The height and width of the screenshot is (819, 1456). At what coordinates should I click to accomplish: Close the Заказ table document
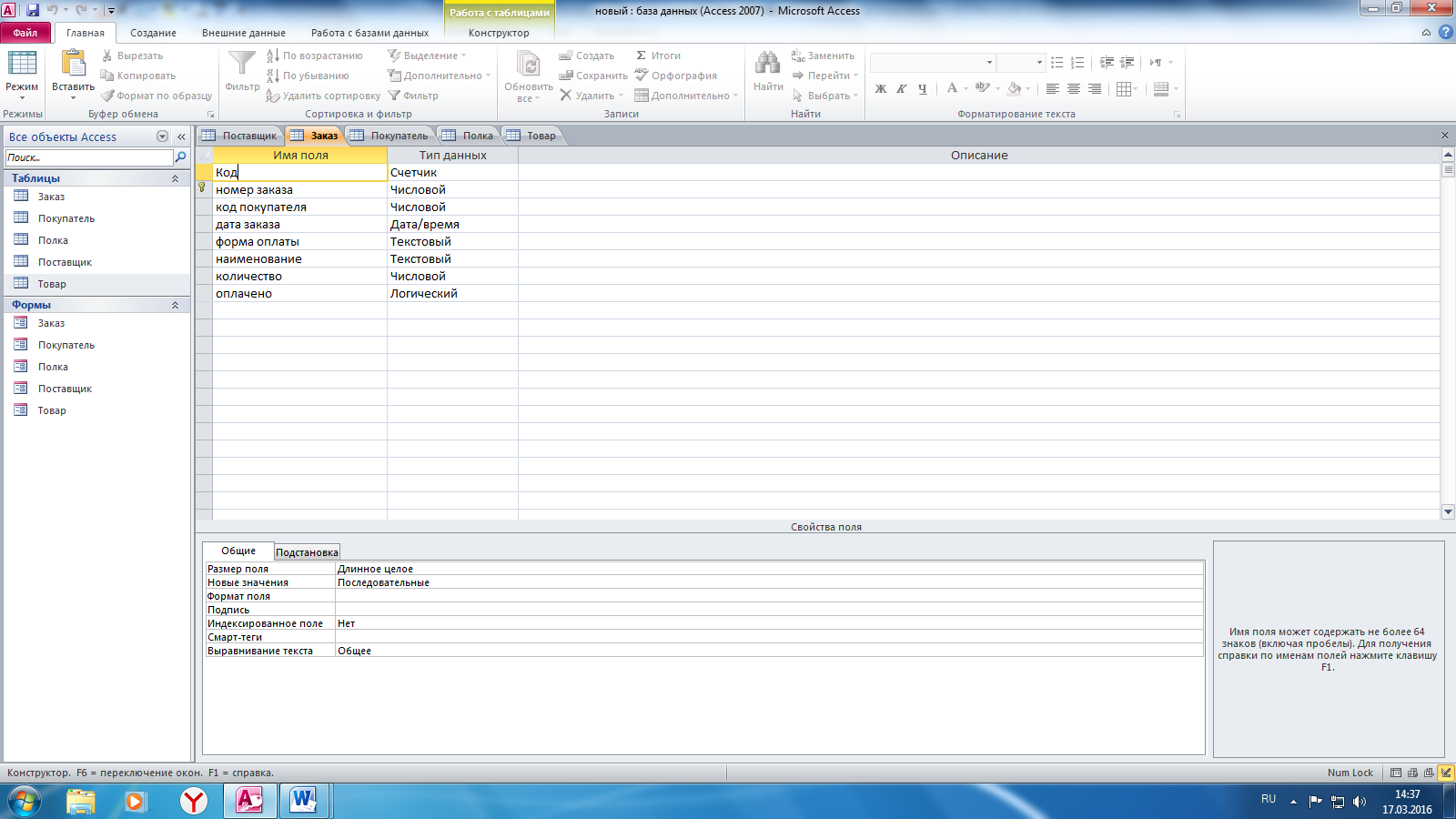pyautogui.click(x=1445, y=136)
